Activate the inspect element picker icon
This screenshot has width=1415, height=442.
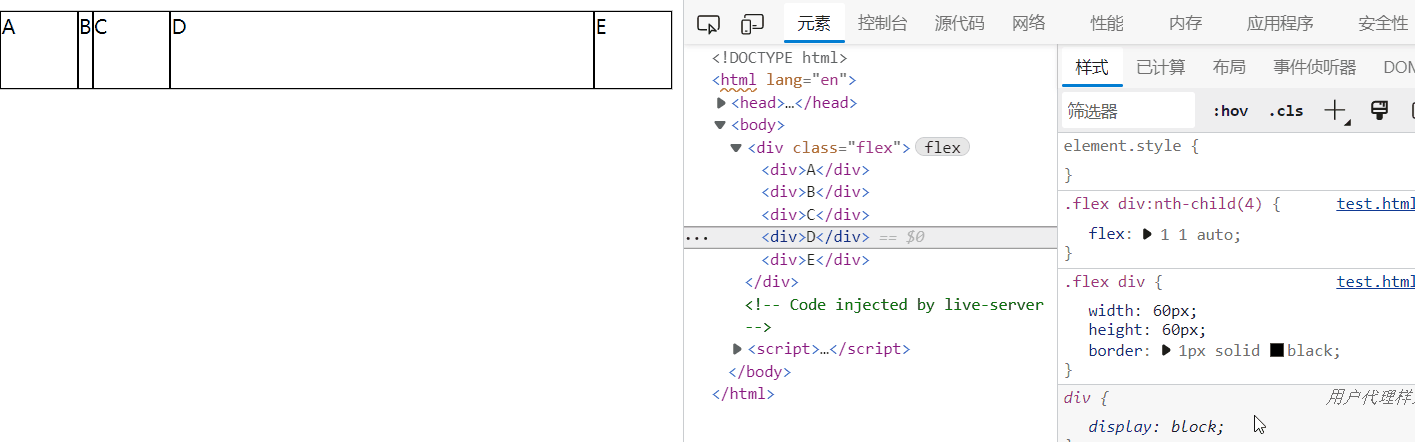709,24
